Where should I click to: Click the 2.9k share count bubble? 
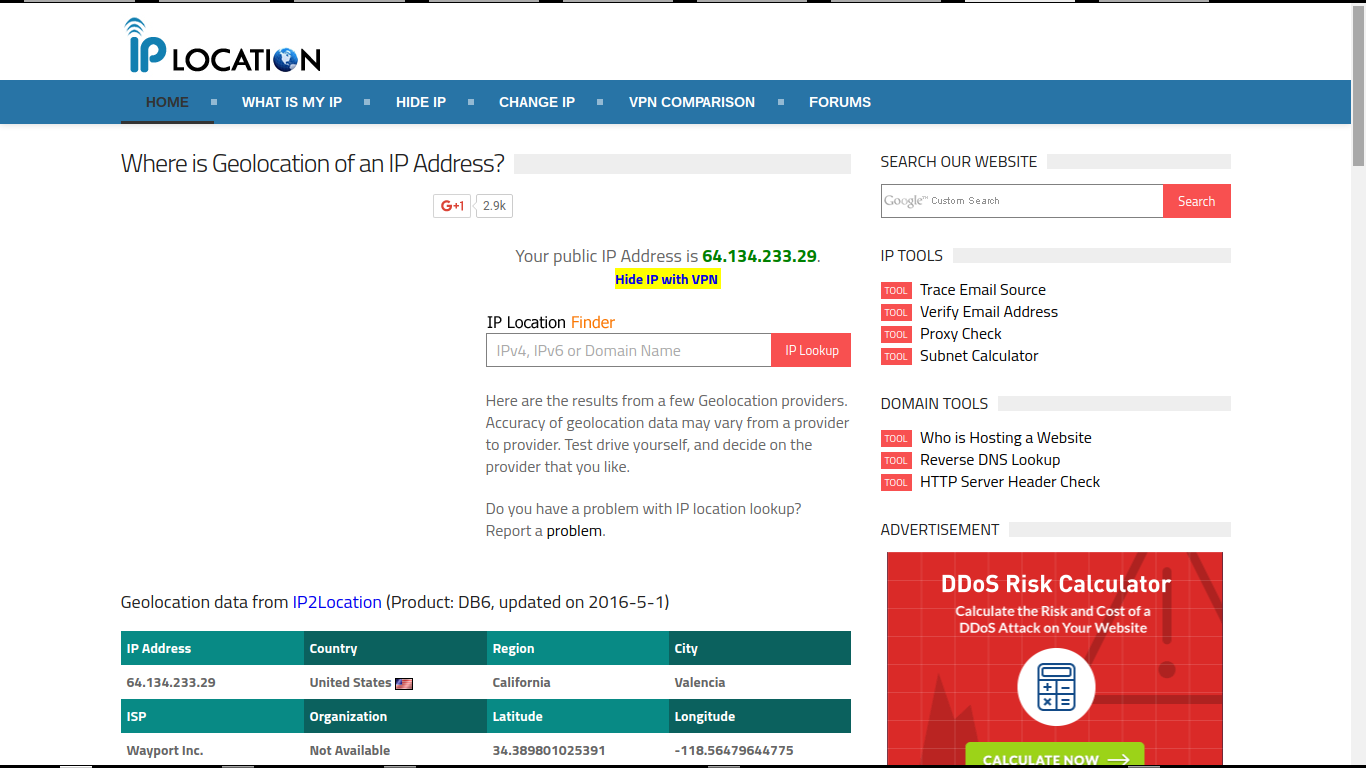494,206
